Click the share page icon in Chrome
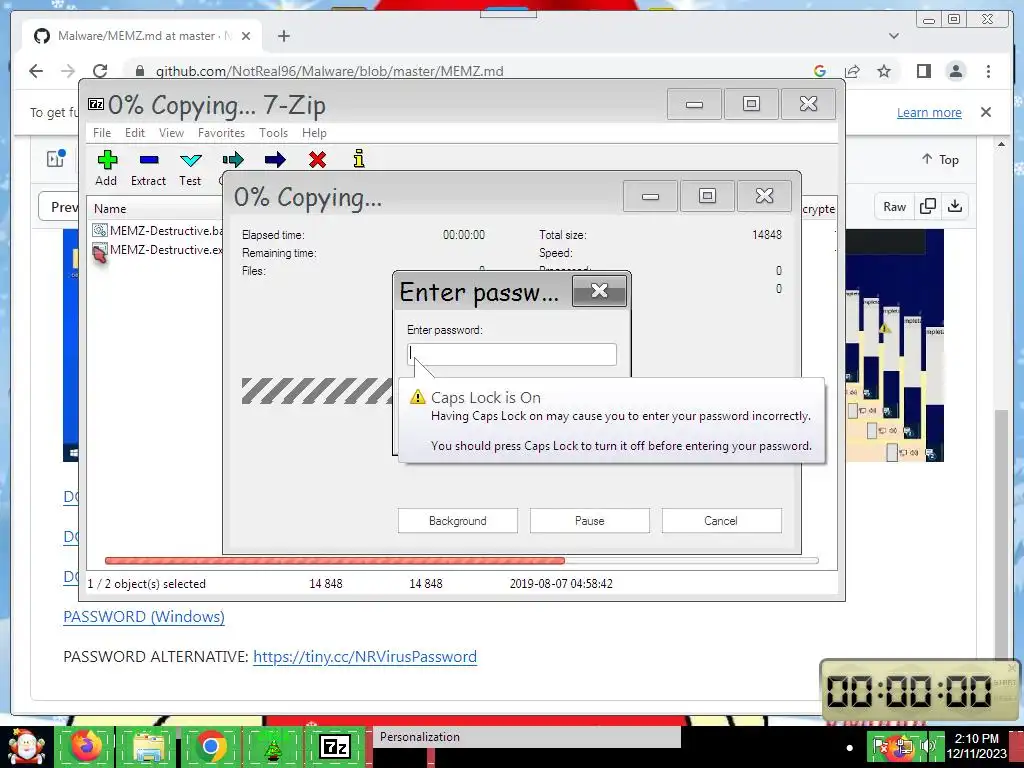The width and height of the screenshot is (1024, 768). pyautogui.click(x=852, y=71)
